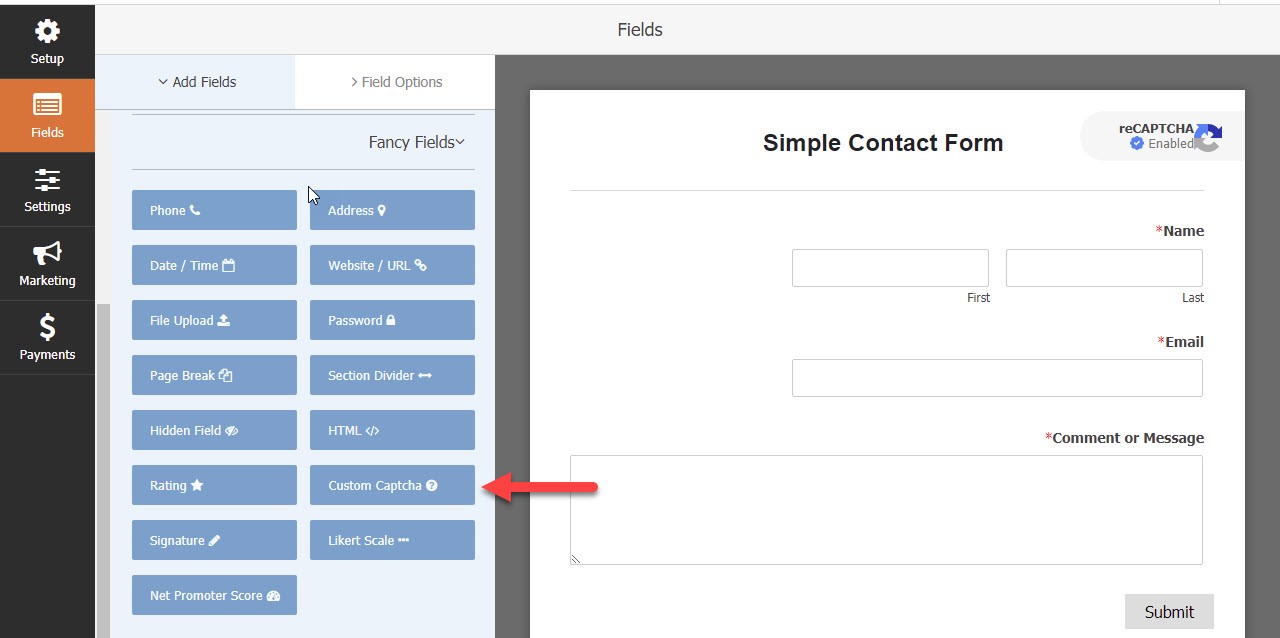1280x638 pixels.
Task: Add the Rating star field
Action: [x=214, y=485]
